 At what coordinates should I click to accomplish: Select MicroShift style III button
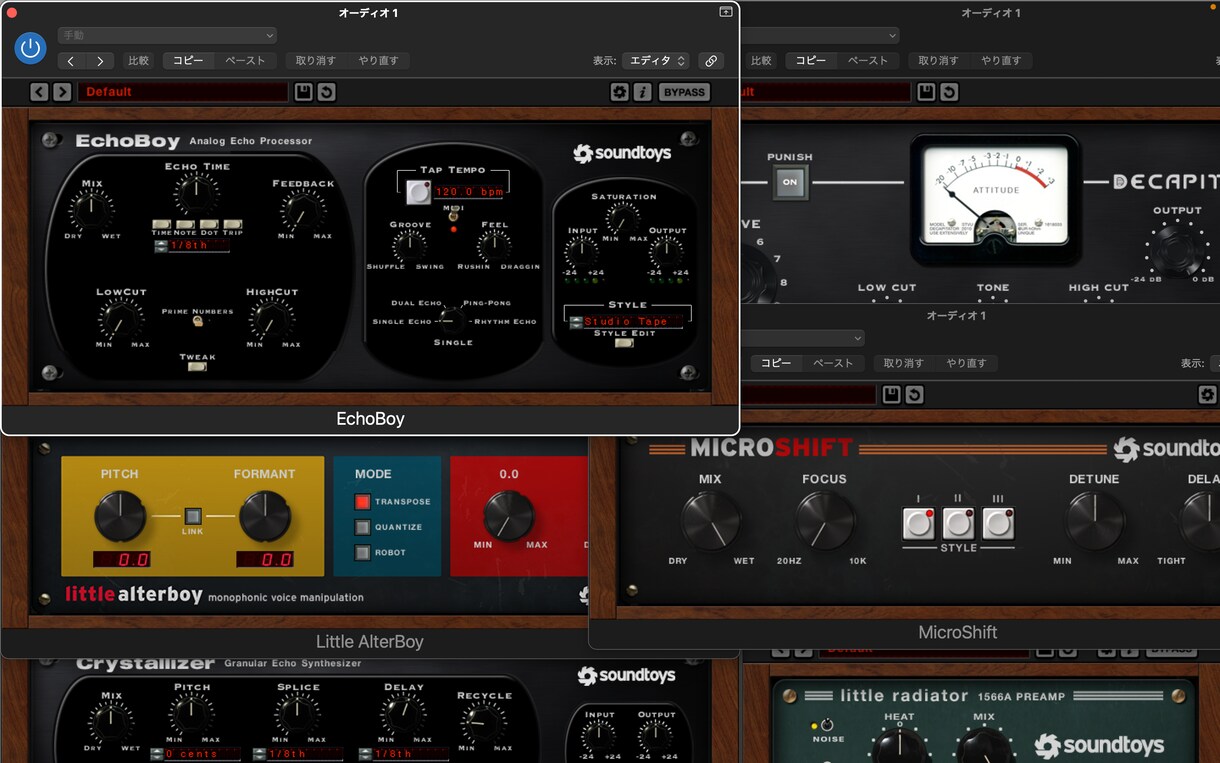click(x=998, y=524)
